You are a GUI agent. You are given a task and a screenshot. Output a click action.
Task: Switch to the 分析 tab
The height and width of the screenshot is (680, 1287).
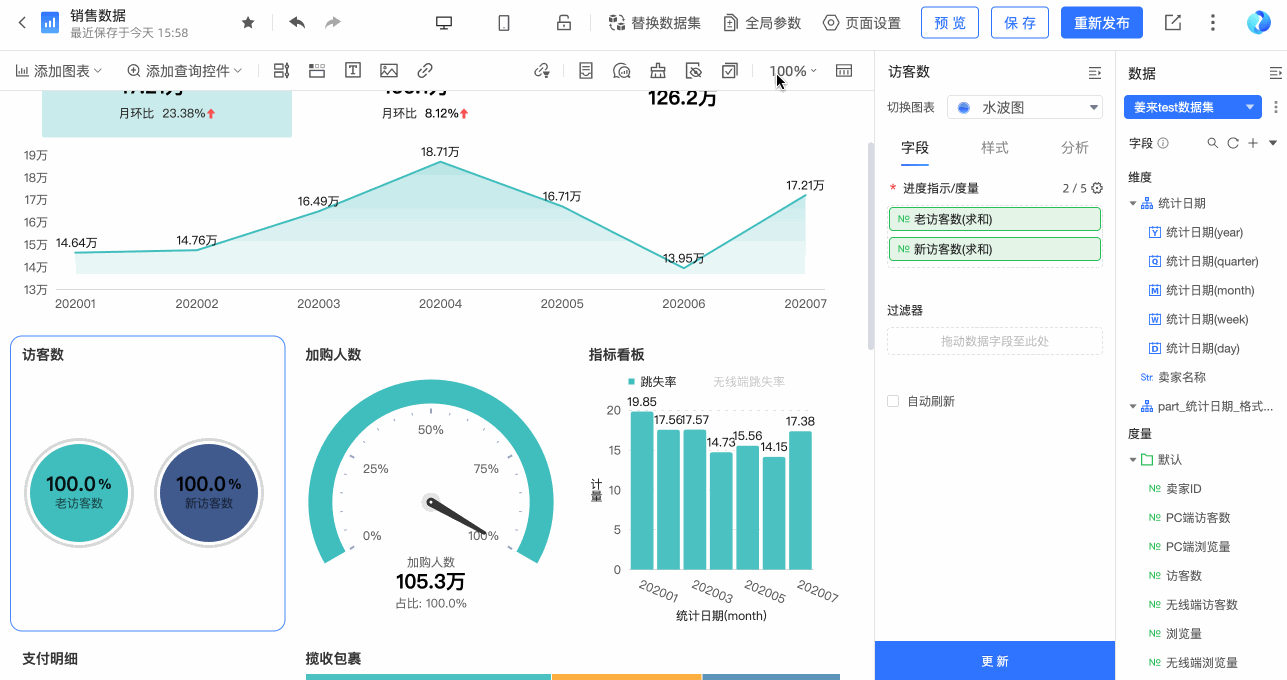1074,148
